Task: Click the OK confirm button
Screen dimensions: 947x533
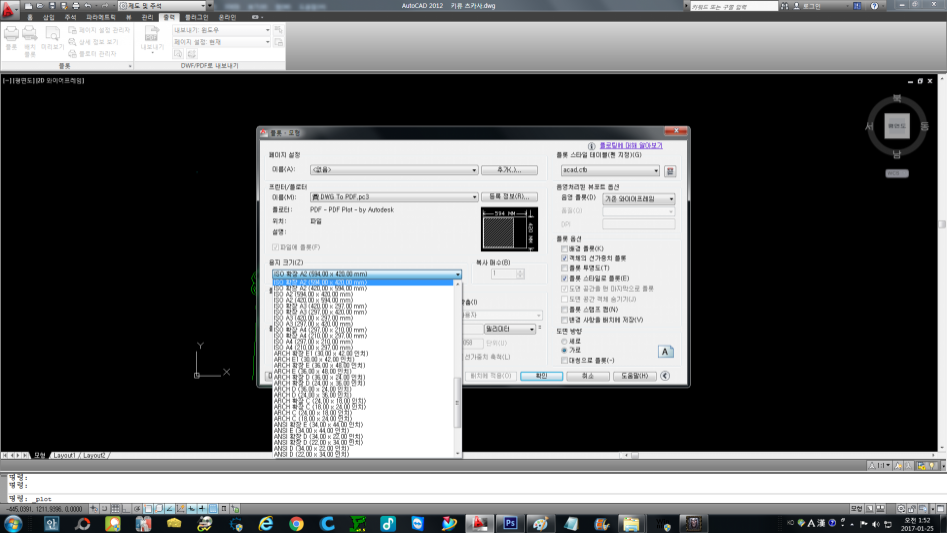Action: point(541,376)
